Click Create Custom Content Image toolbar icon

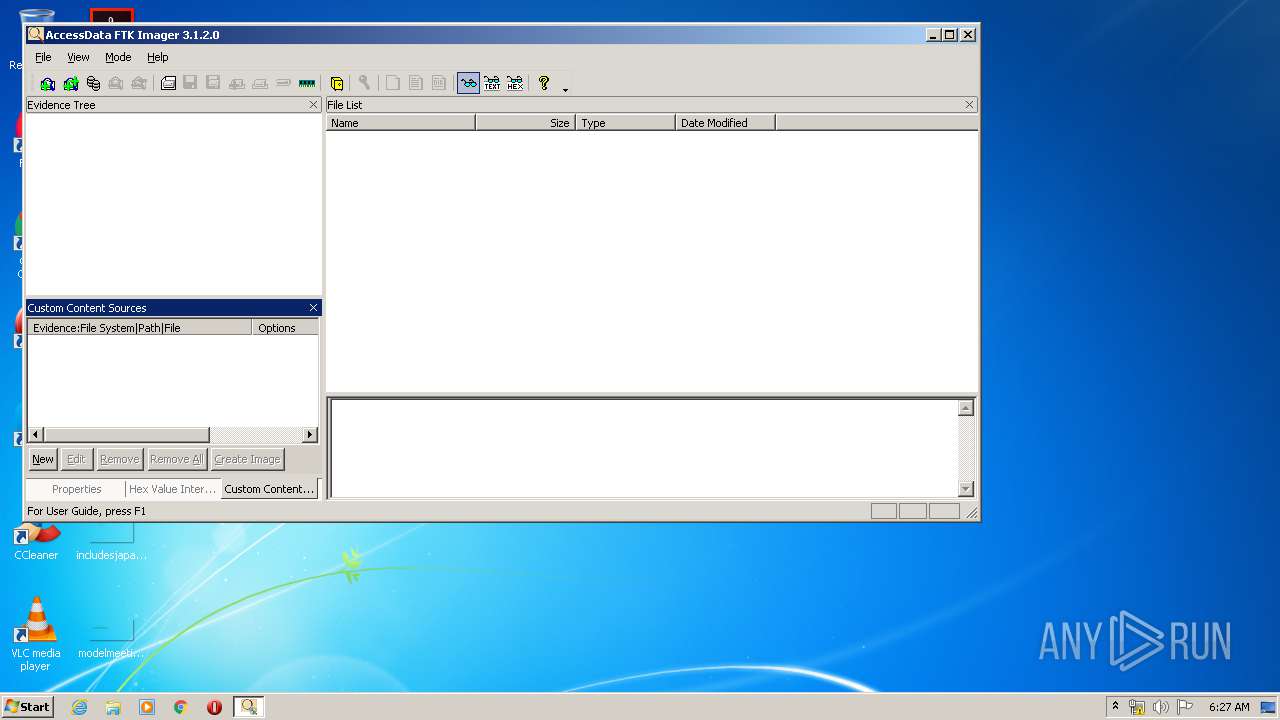pyautogui.click(x=260, y=83)
